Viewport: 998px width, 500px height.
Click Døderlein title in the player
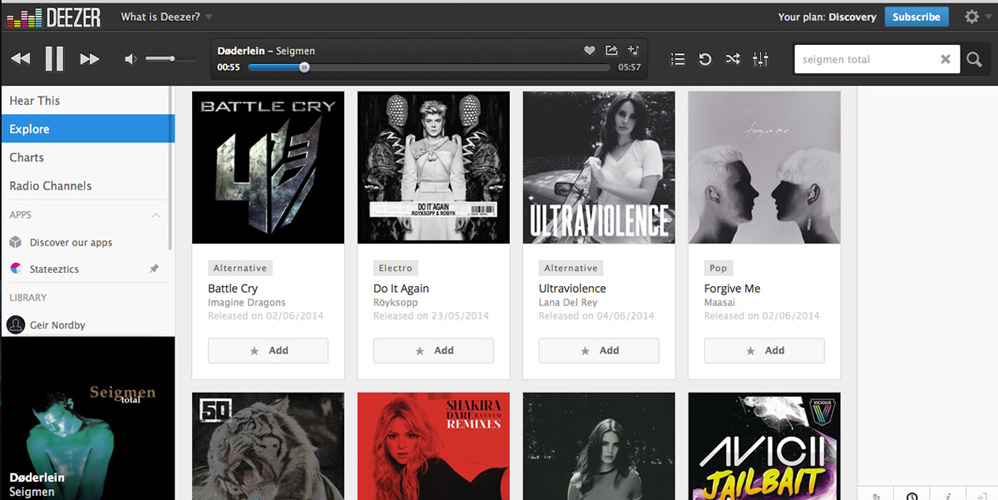[241, 51]
